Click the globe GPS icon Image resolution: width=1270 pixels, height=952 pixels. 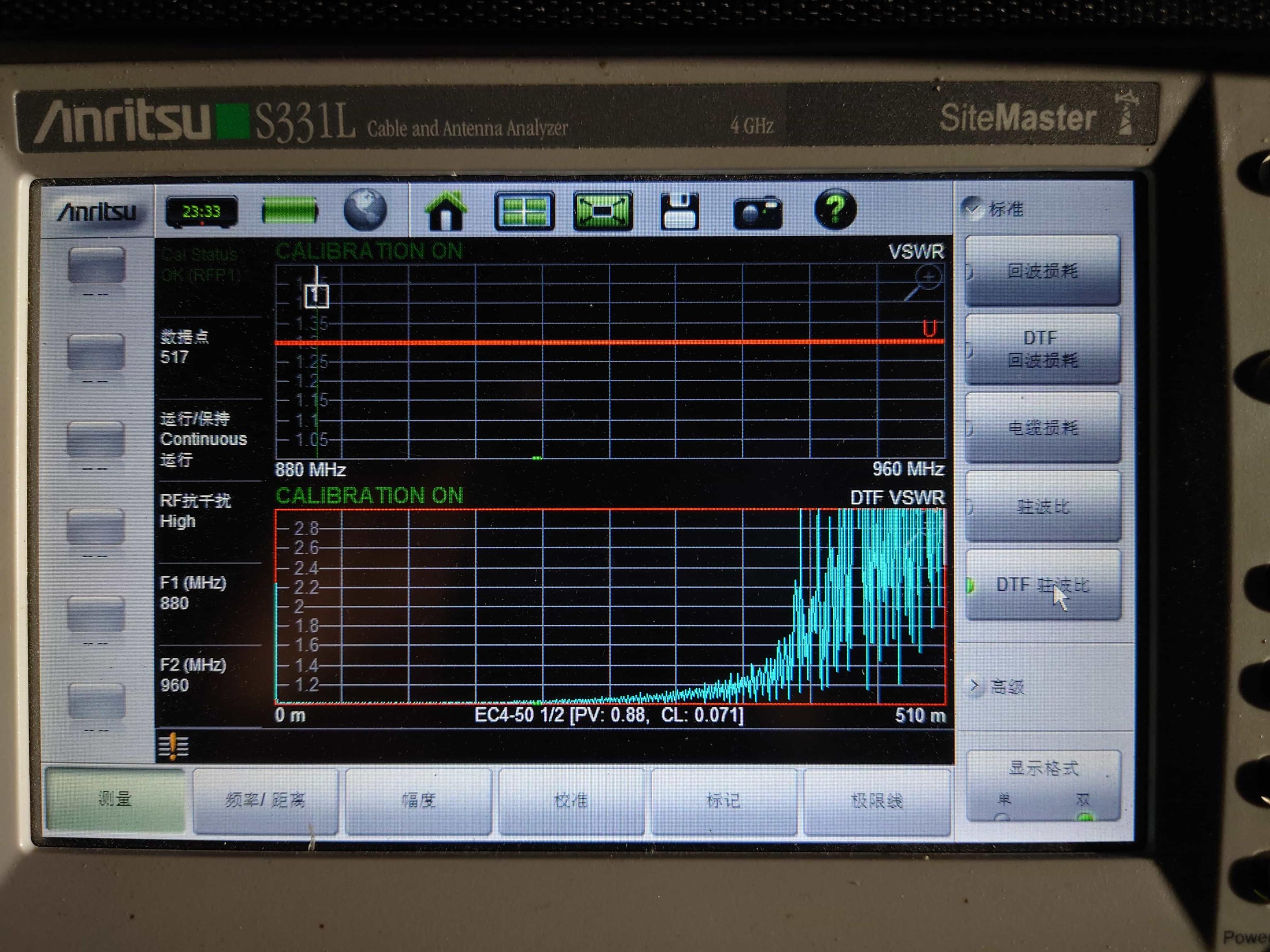pyautogui.click(x=365, y=210)
